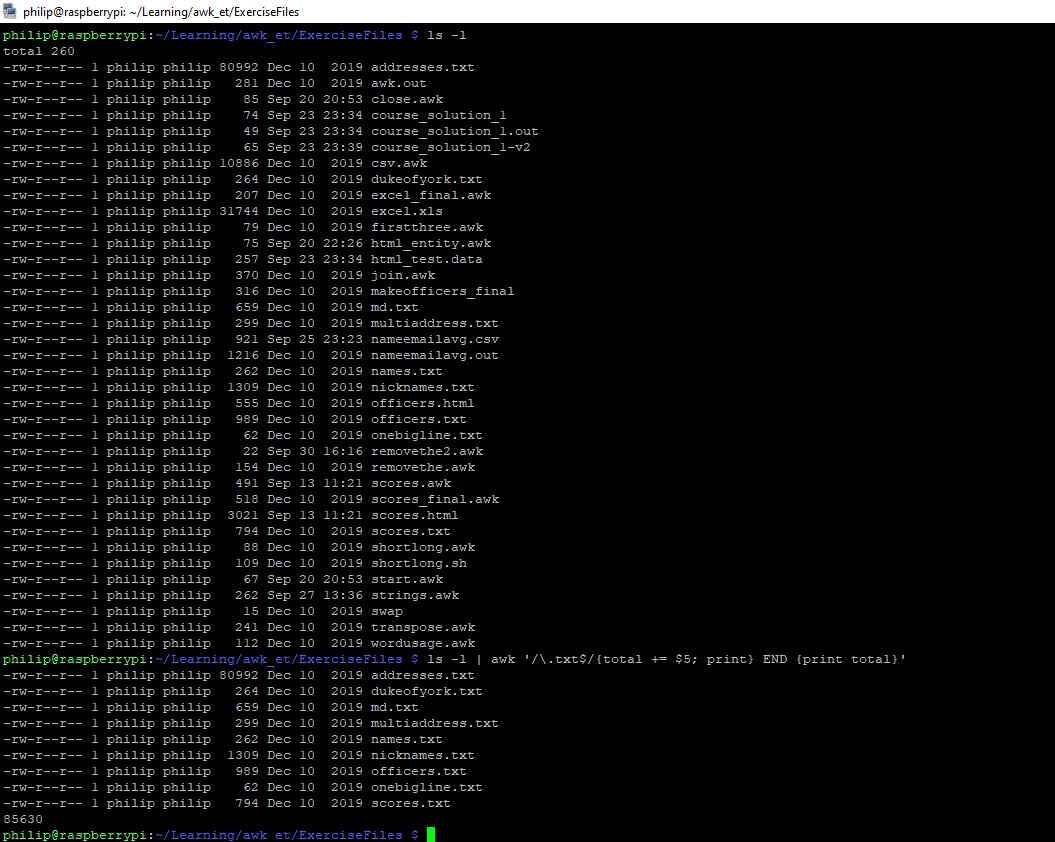Click the file size 31744 of excel.xls
The image size is (1055, 842).
click(239, 211)
